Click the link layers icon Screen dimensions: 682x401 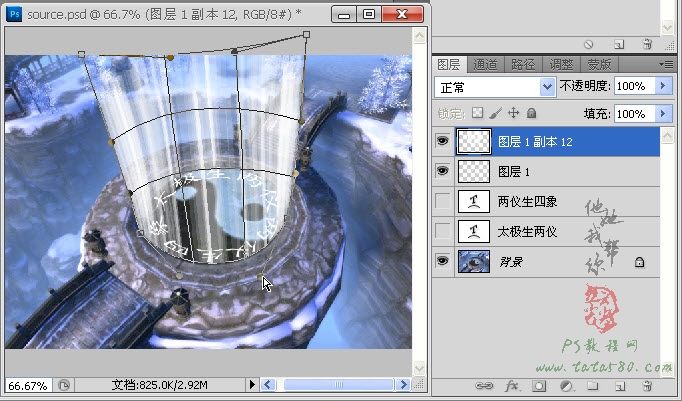484,385
